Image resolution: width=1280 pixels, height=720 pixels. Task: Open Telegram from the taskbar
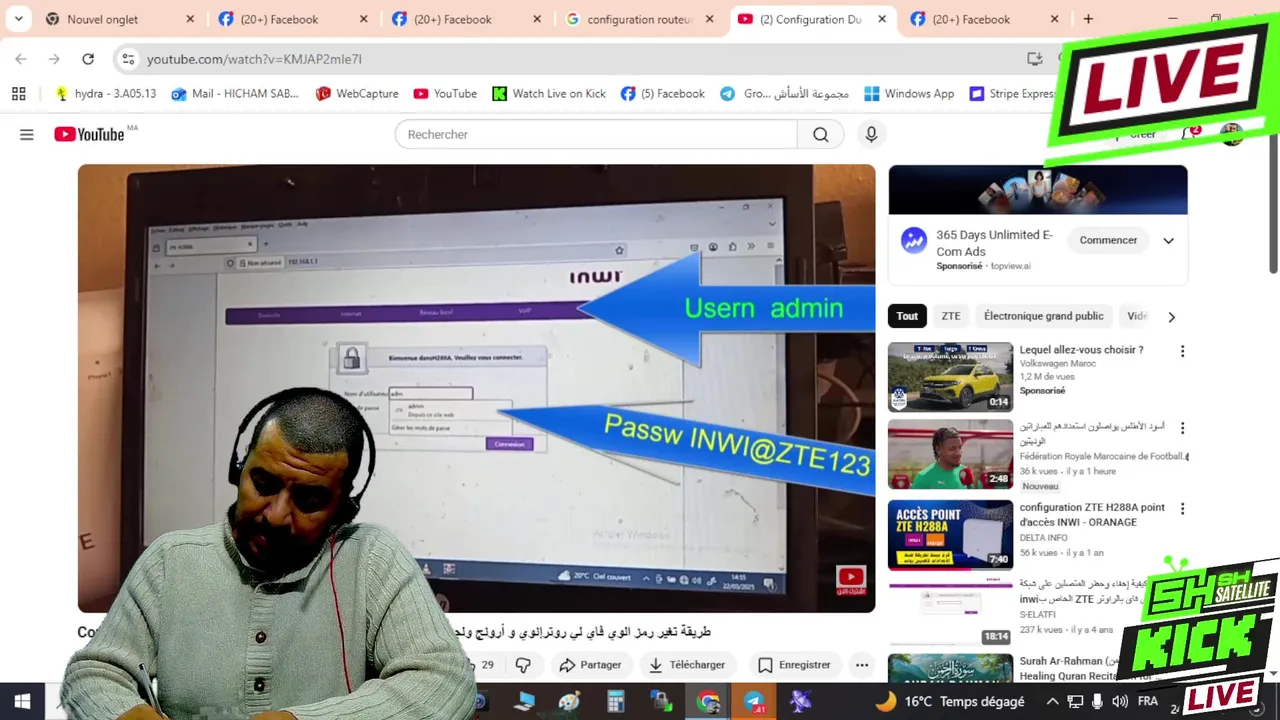(755, 701)
